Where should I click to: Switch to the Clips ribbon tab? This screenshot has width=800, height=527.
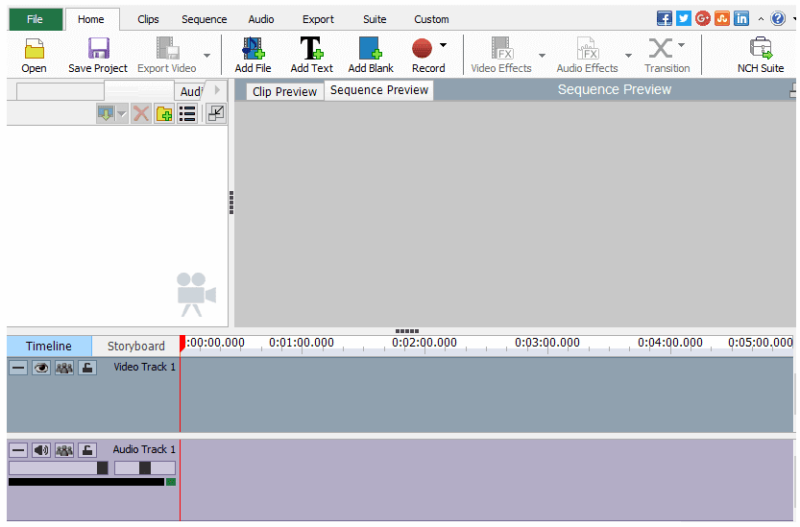[x=148, y=19]
